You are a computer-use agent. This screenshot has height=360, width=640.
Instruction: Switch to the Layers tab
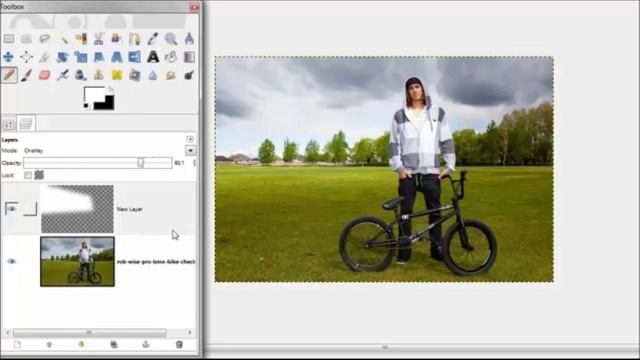(26, 124)
